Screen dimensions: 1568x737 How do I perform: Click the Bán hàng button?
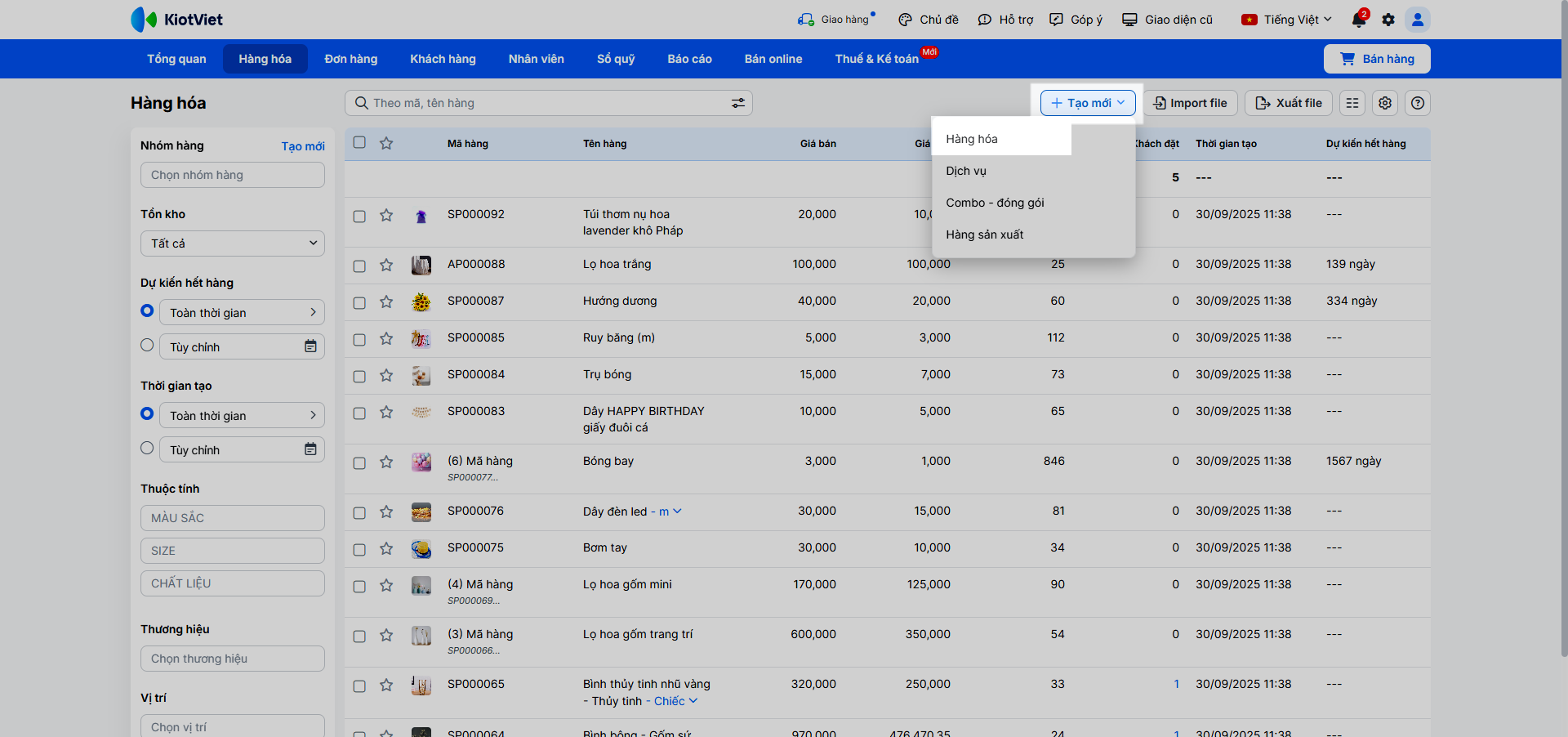(1377, 59)
